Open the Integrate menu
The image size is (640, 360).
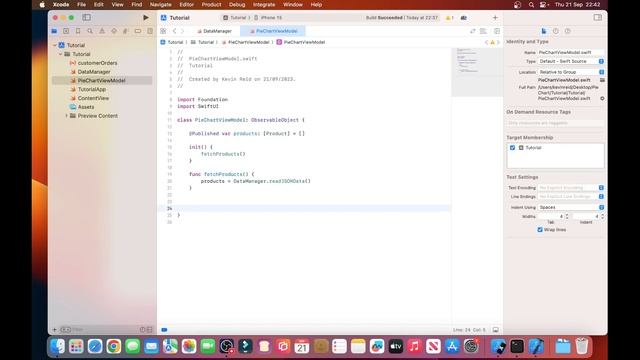(264, 4)
